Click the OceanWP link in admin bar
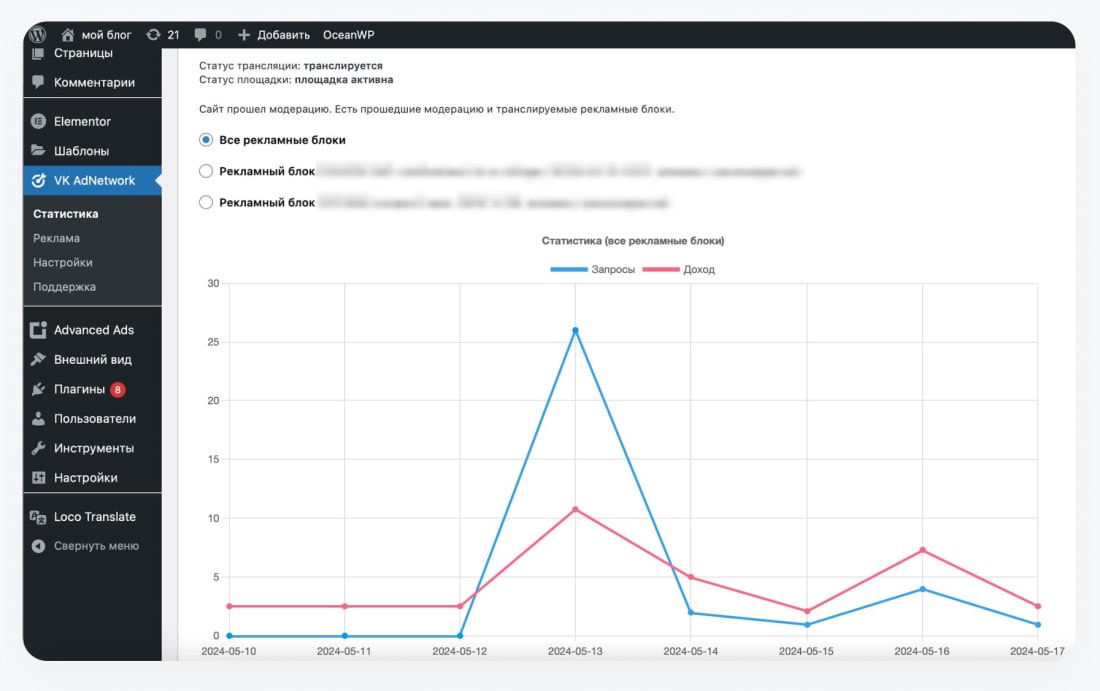The width and height of the screenshot is (1100, 691). [349, 34]
